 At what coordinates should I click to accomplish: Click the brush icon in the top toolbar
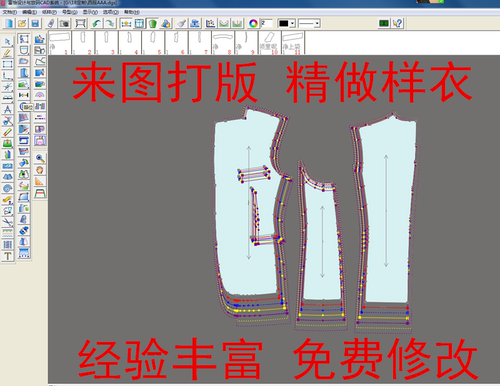tap(182, 23)
